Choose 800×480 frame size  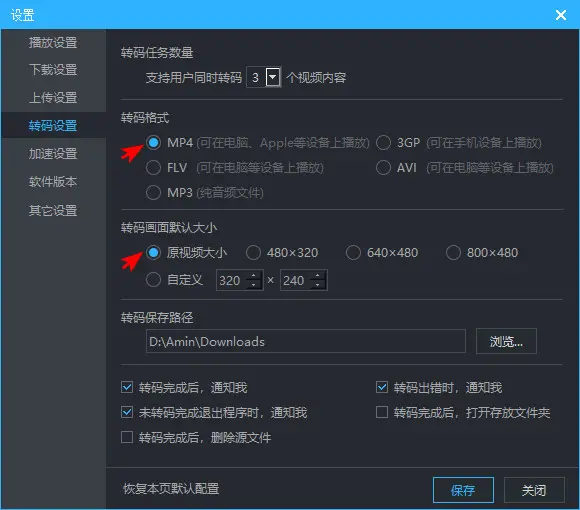(453, 253)
